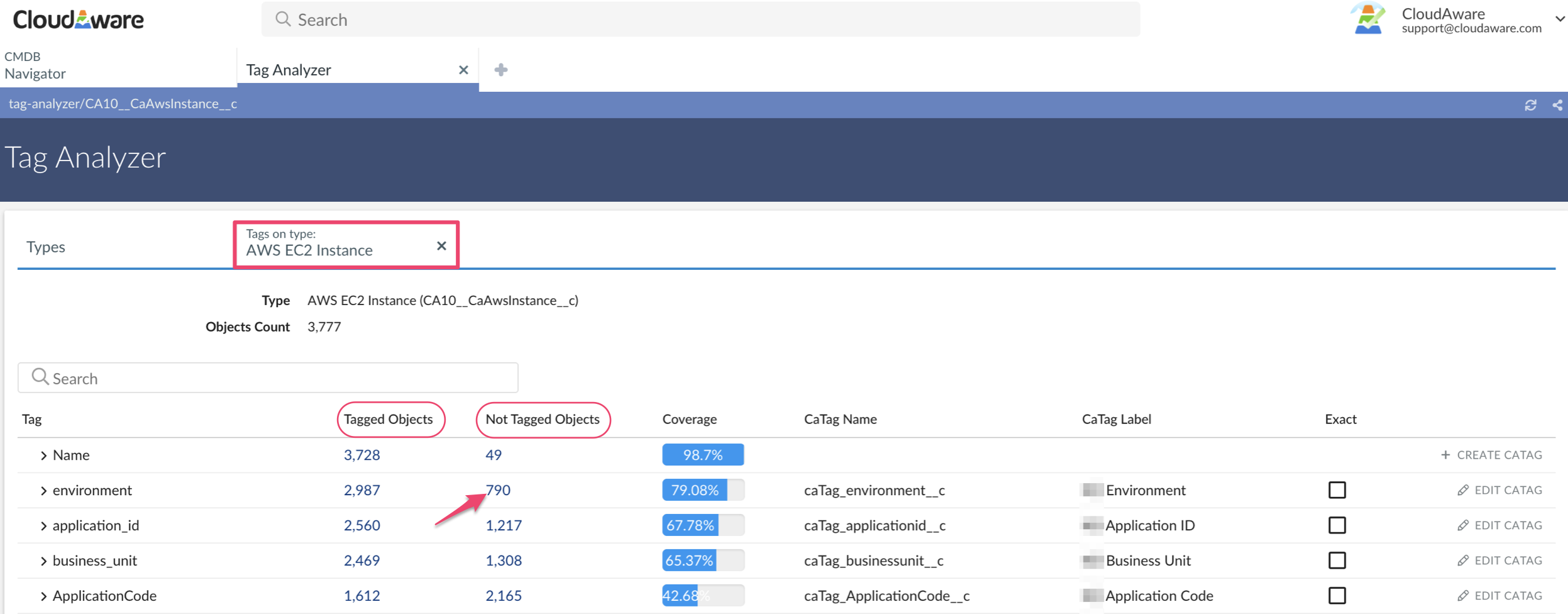Click the tag-analyzer/CA10__CaAwsInstance__c breadcrumb path
1568x614 pixels.
(123, 104)
